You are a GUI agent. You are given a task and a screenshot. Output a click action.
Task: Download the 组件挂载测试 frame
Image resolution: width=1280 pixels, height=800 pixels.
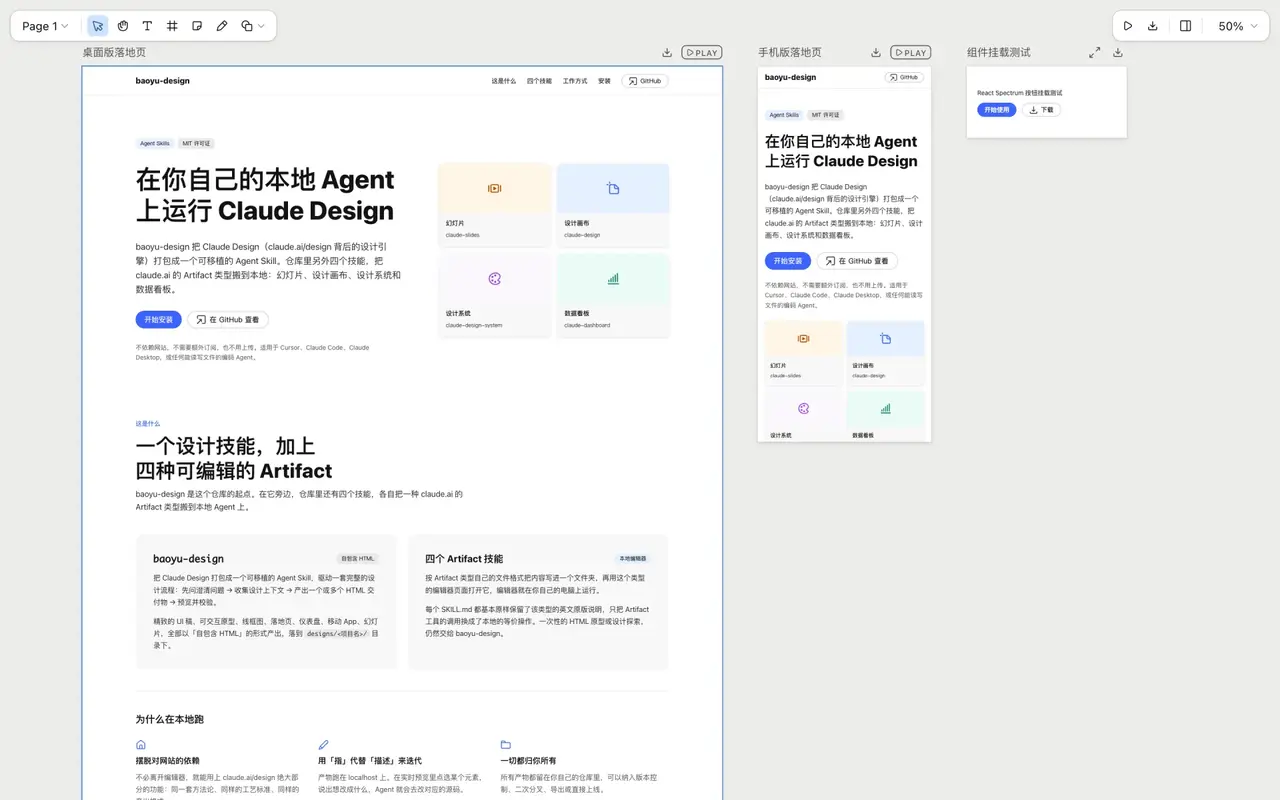[1118, 53]
